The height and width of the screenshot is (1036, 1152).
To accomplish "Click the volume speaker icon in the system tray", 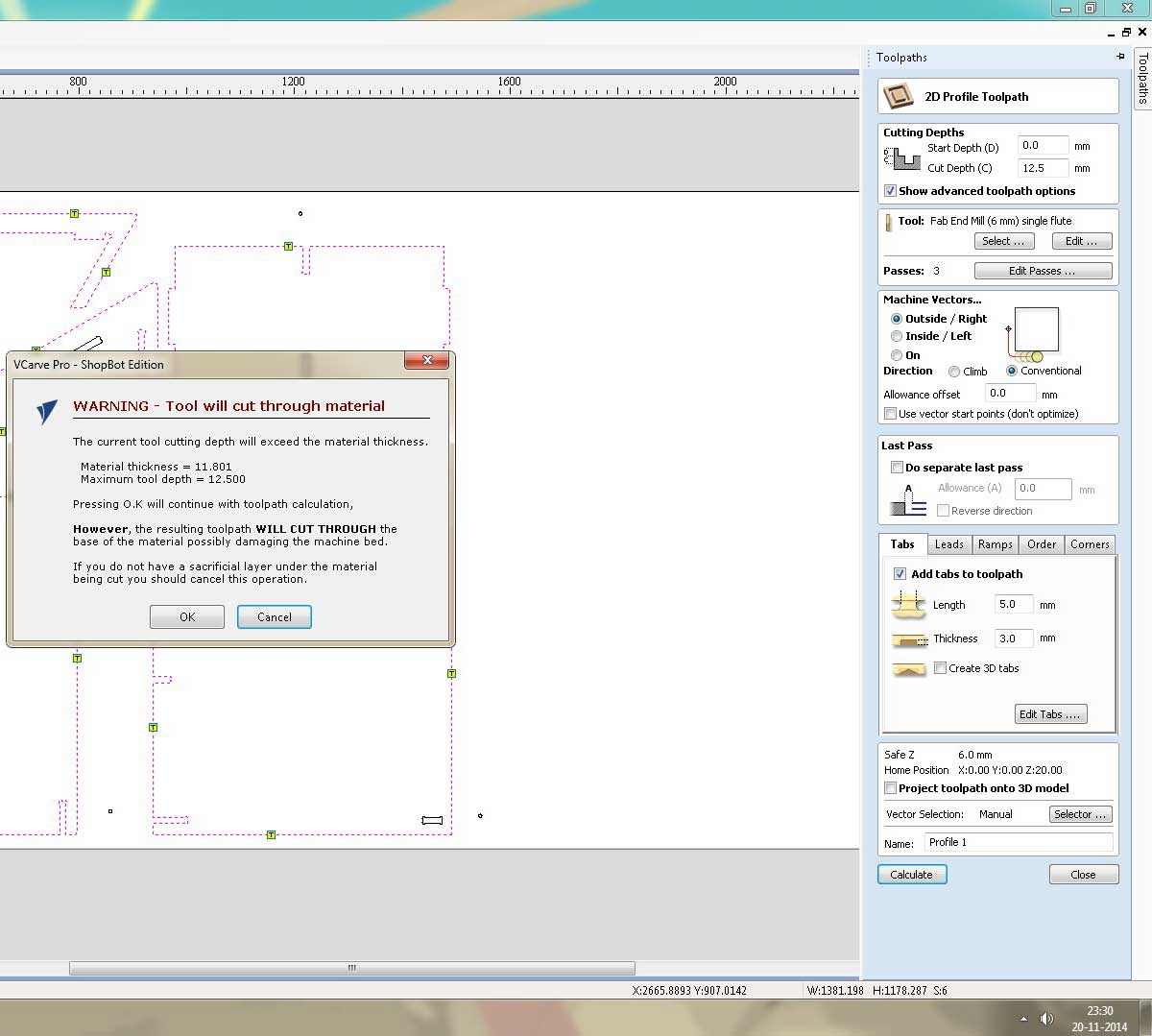I will (1046, 1019).
